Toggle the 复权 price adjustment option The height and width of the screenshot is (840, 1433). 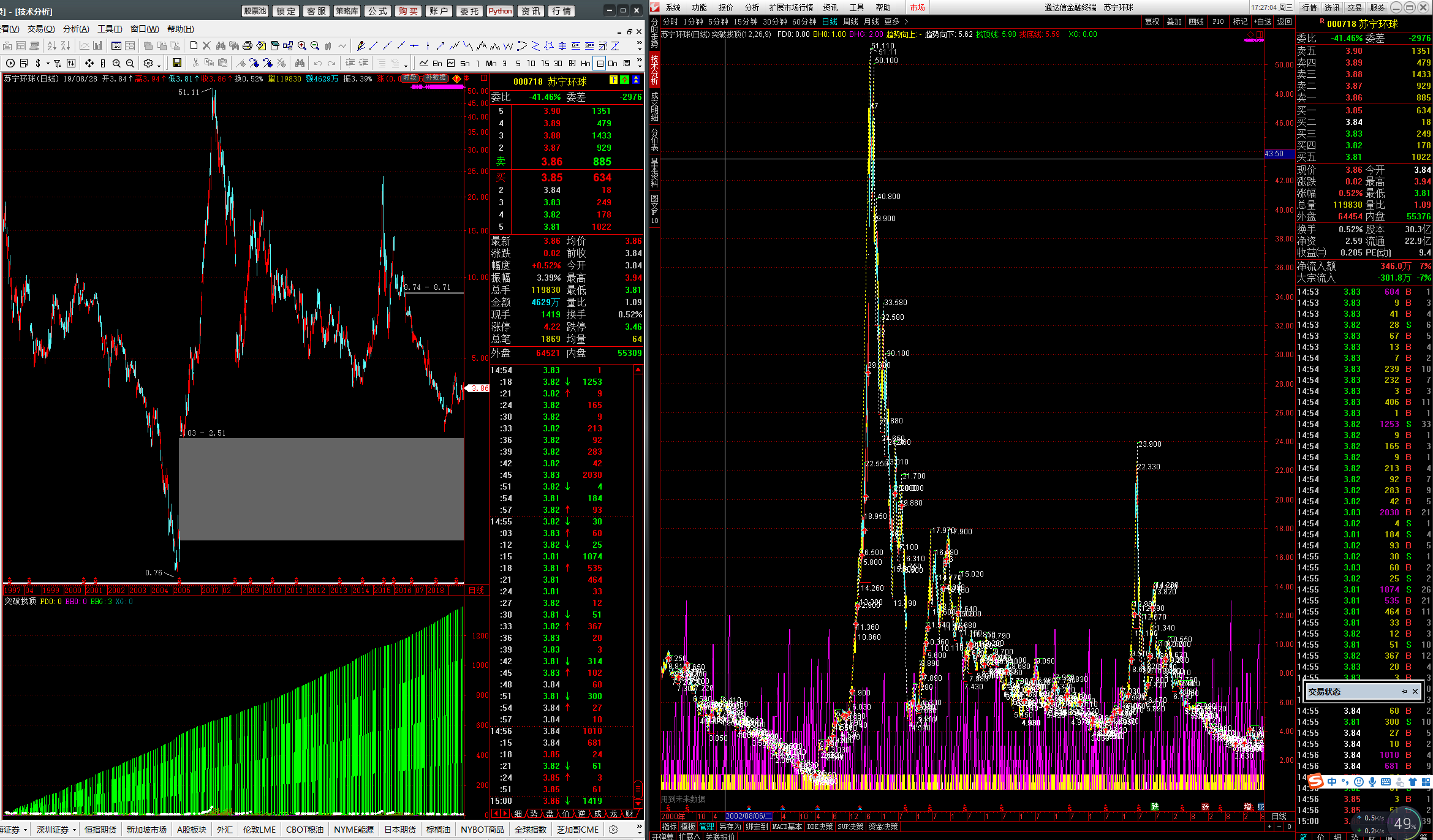point(1152,21)
